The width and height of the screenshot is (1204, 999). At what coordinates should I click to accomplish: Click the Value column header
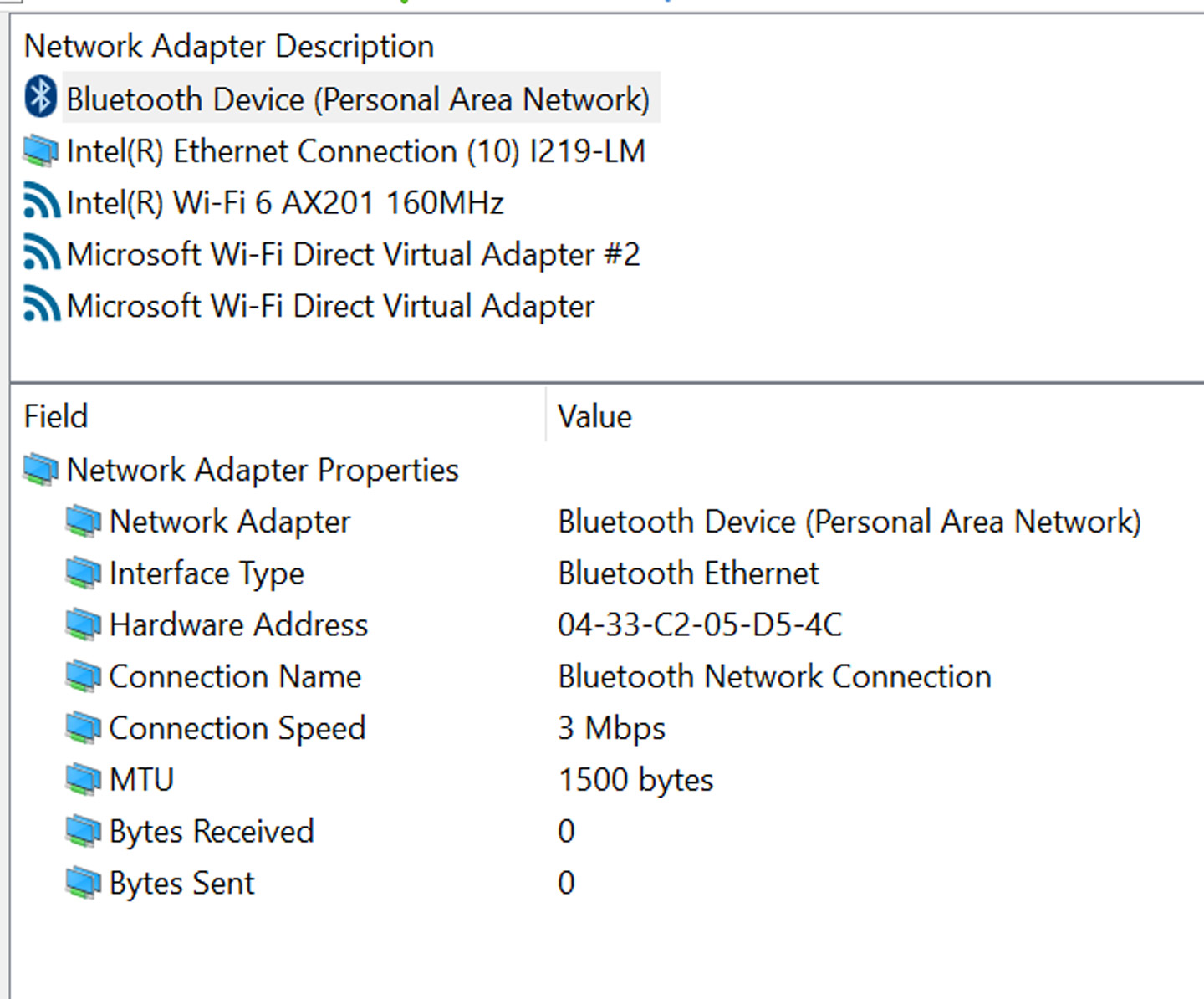tap(594, 416)
